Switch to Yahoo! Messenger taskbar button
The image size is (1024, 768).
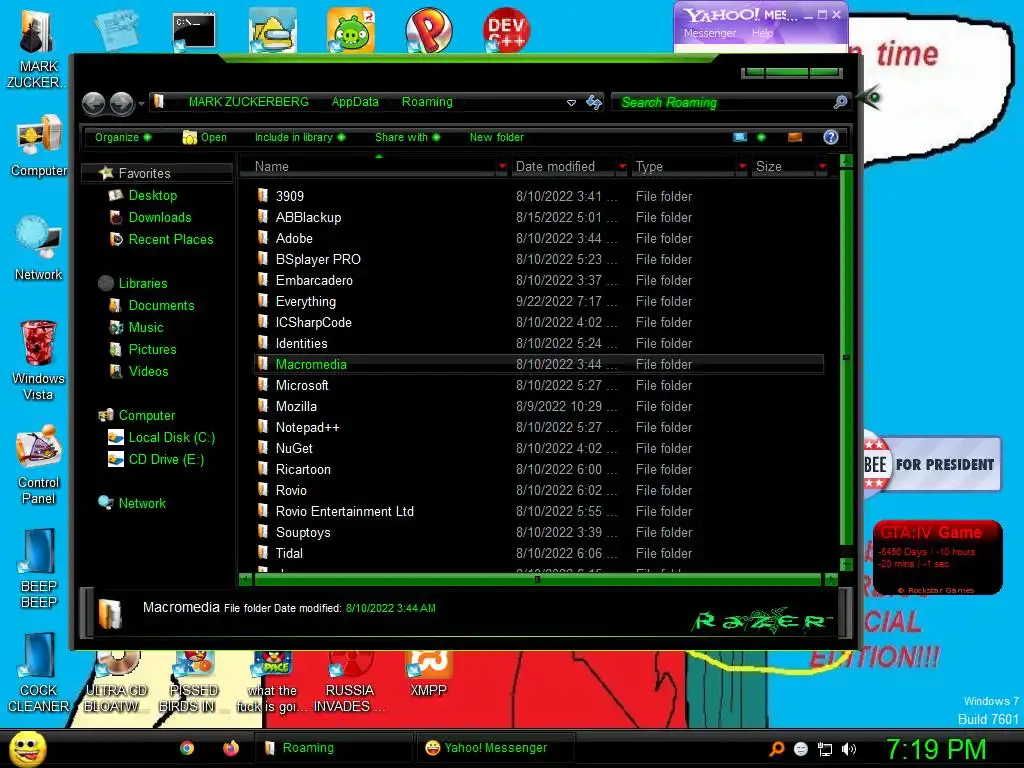tap(496, 748)
